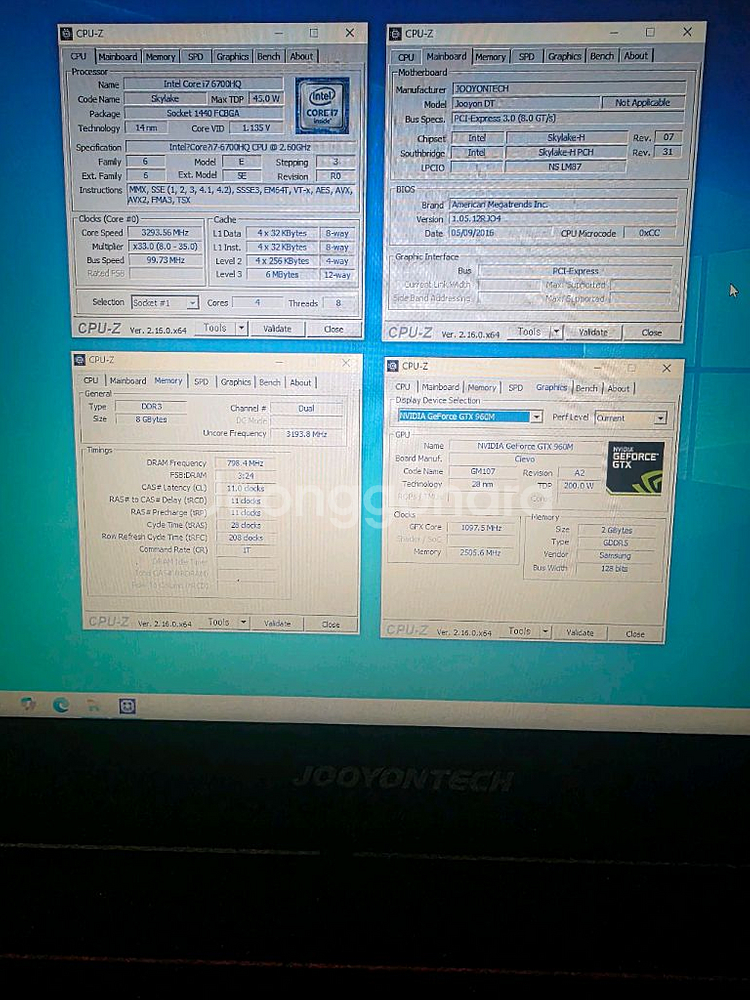
Task: Open SPD tab in Graphics window
Action: click(x=515, y=388)
